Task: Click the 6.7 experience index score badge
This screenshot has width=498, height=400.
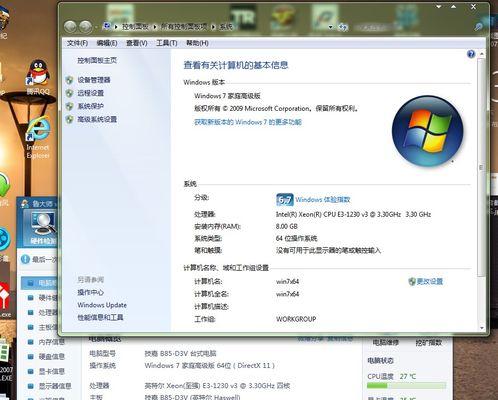Action: [285, 200]
